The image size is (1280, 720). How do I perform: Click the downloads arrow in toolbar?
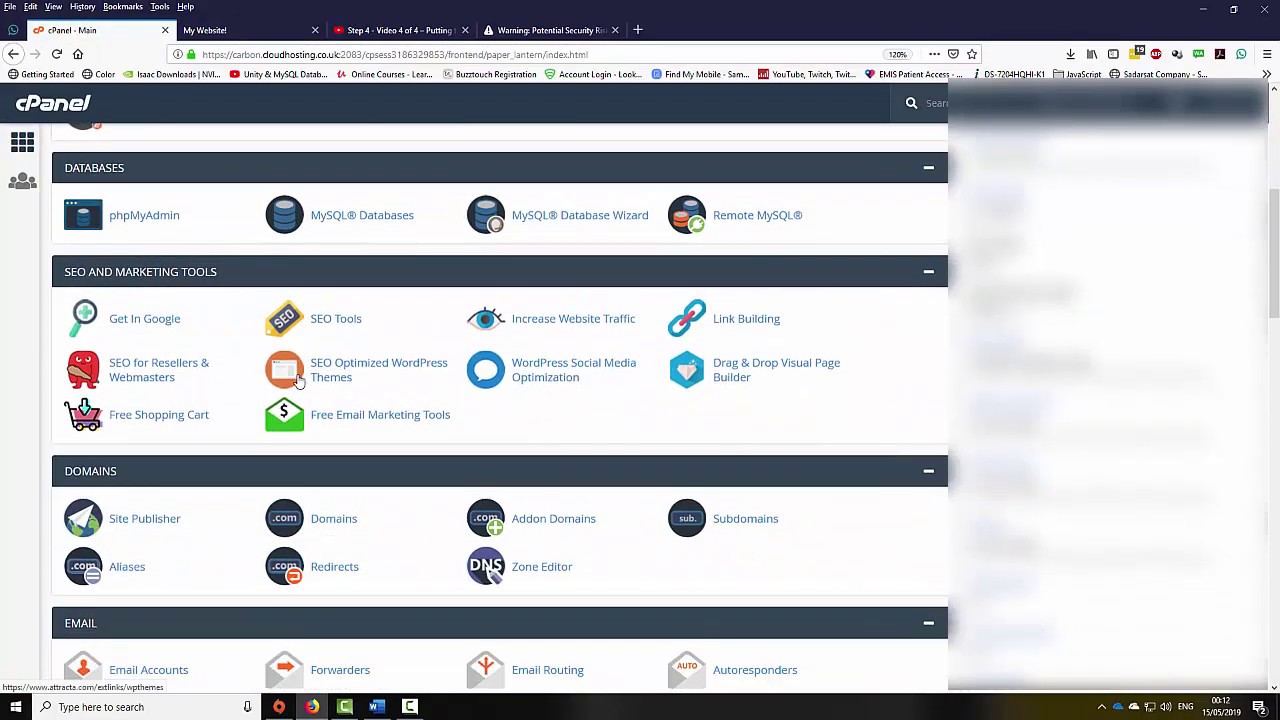tap(1070, 54)
